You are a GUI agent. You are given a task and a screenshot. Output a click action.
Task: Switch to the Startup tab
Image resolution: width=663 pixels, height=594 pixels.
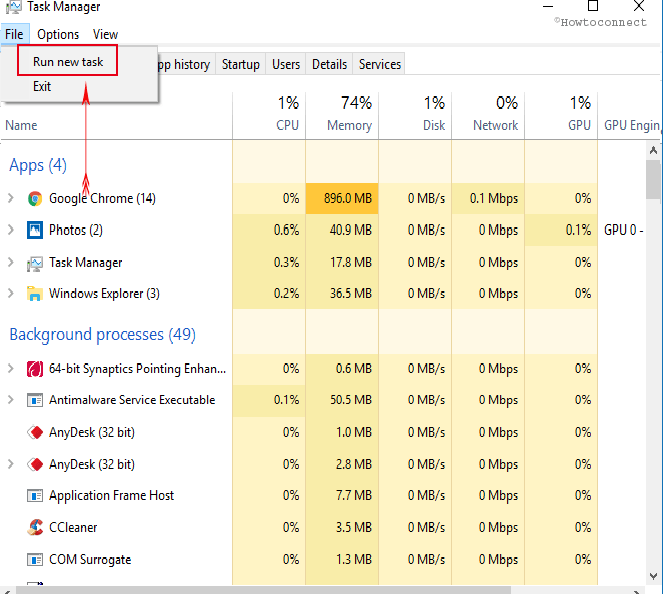[241, 64]
